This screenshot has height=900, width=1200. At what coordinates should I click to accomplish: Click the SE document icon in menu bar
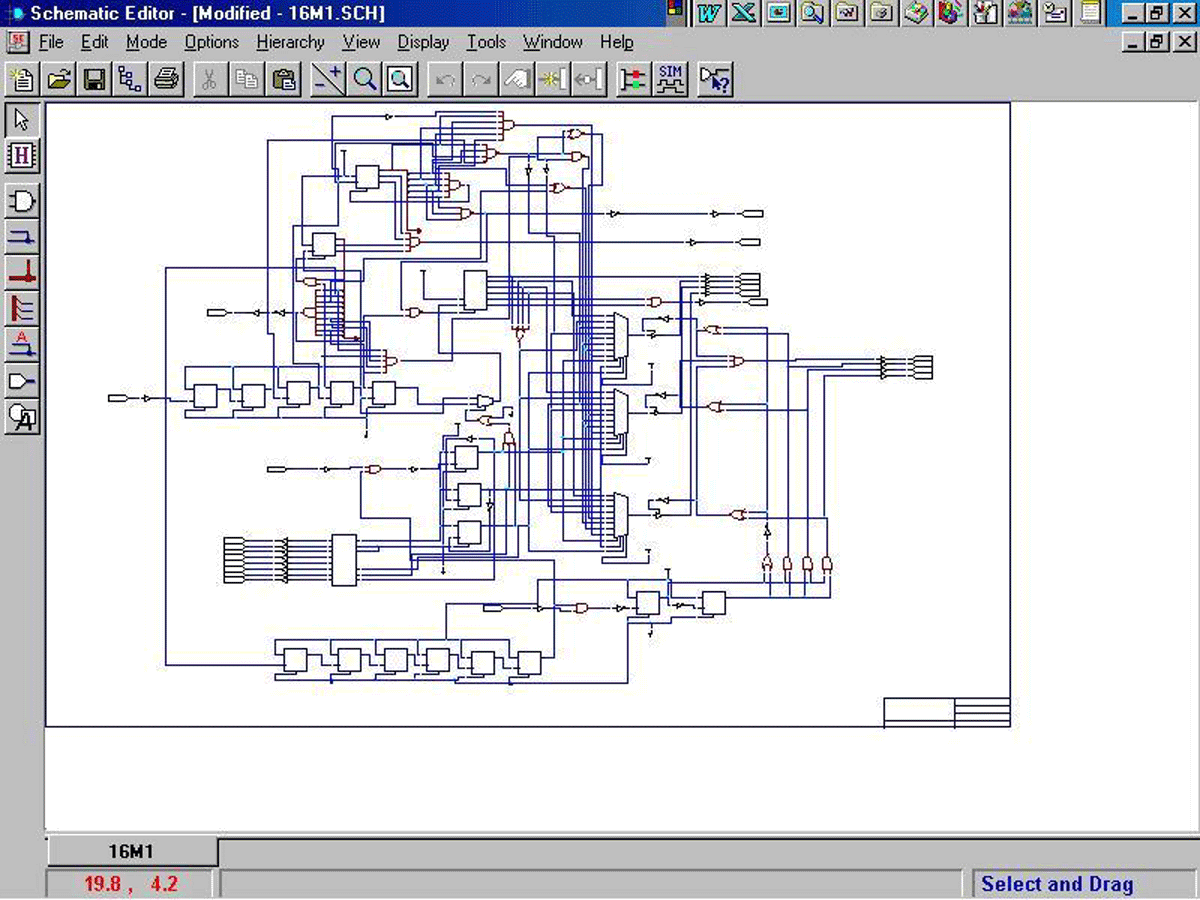18,42
